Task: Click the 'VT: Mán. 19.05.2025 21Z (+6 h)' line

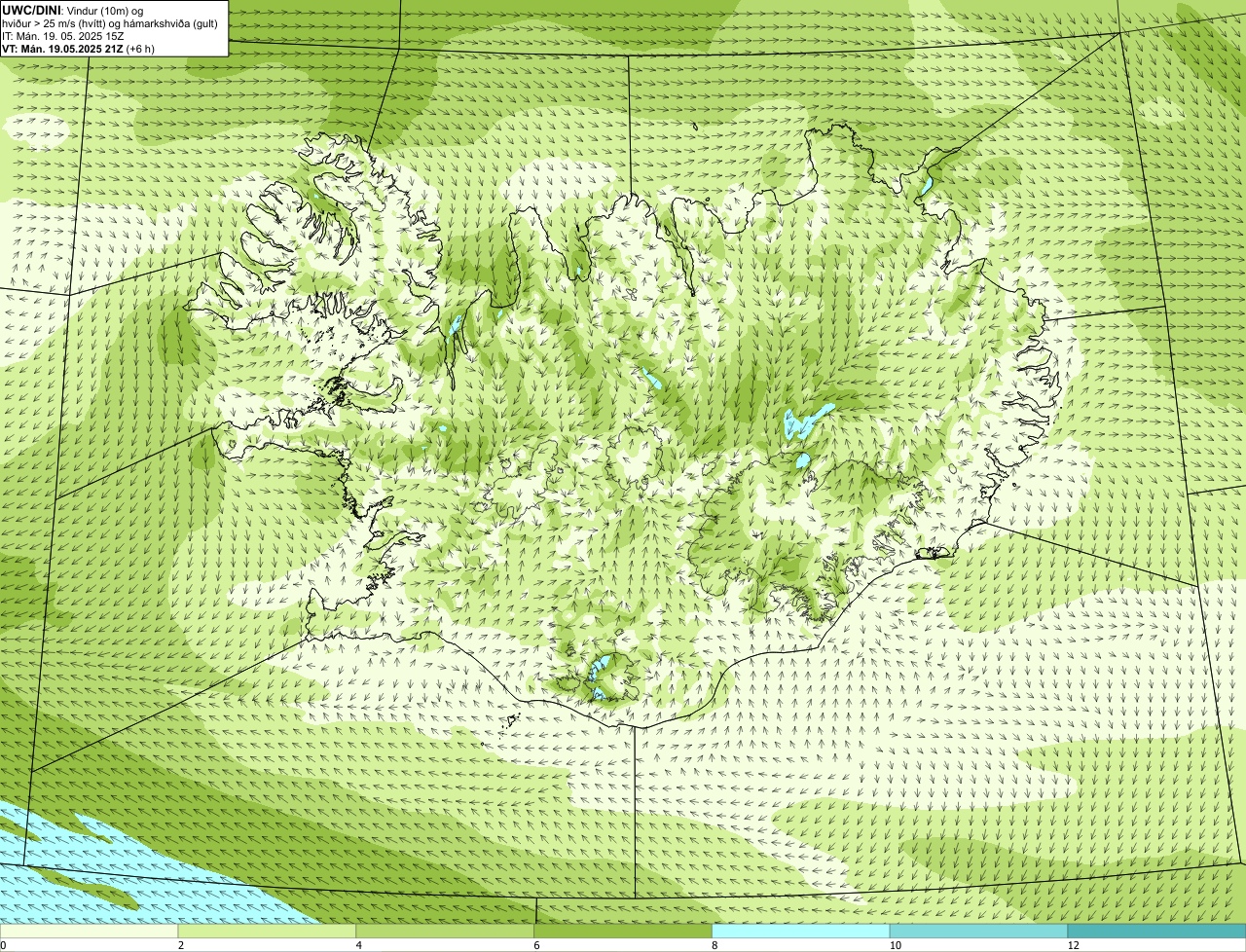Action: (x=78, y=48)
